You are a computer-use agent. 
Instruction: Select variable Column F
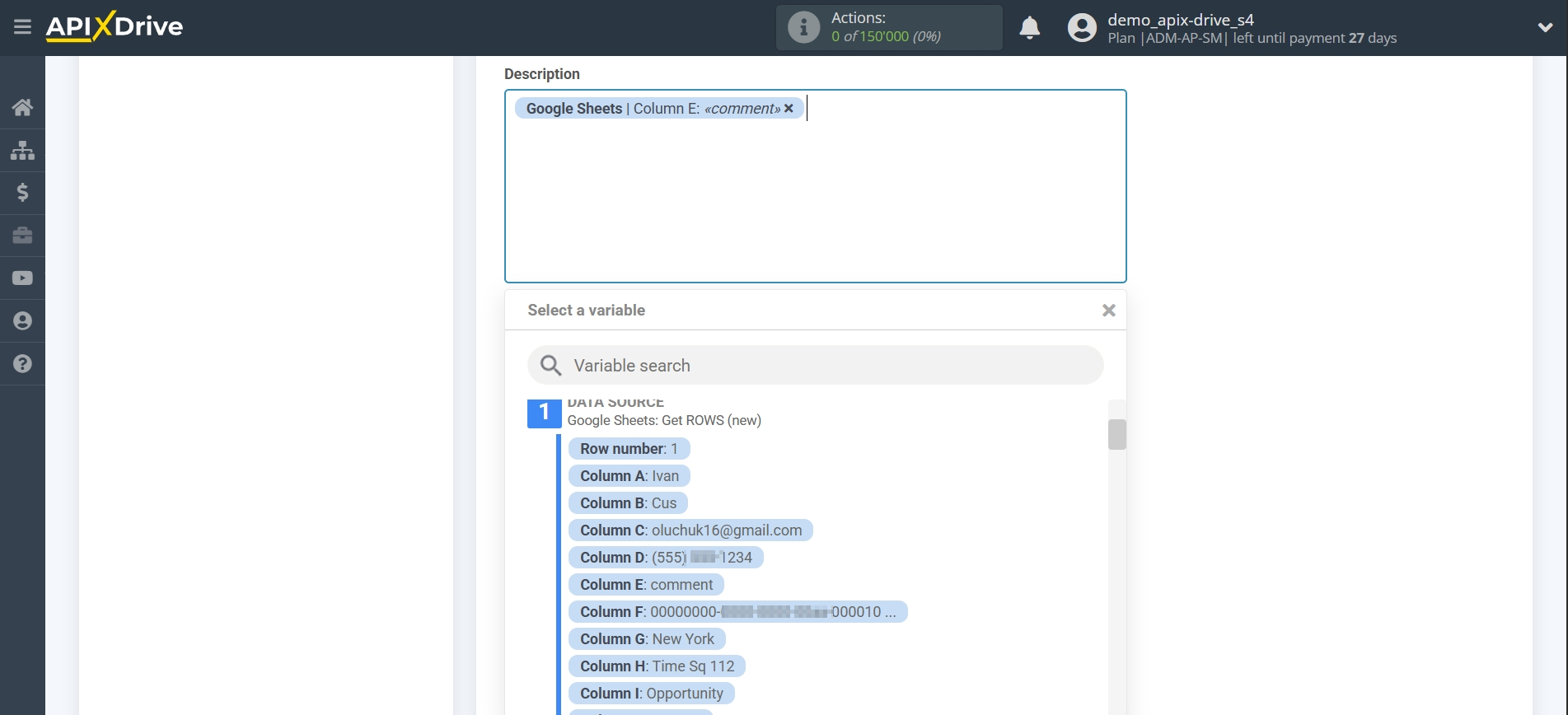tap(737, 612)
